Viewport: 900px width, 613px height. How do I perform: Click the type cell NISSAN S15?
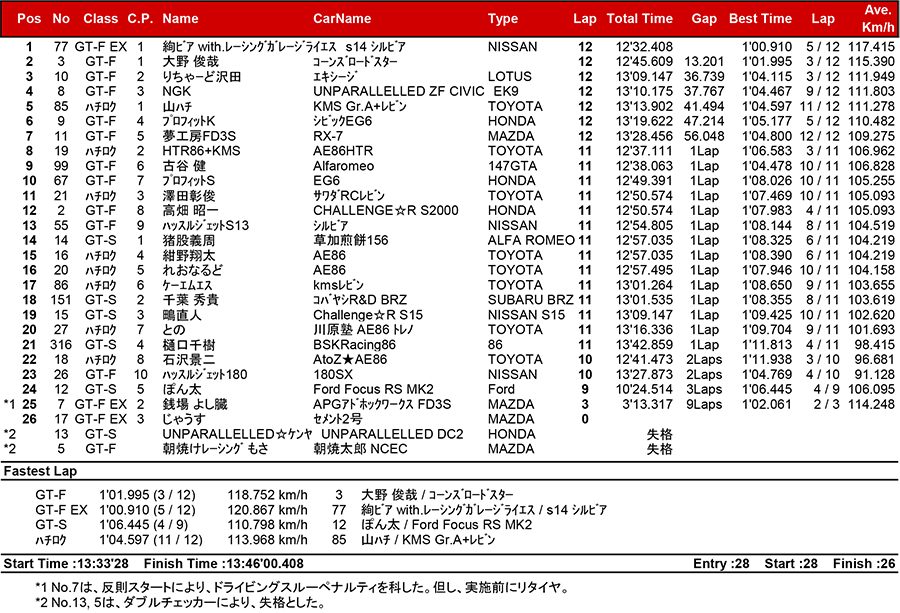tap(526, 315)
